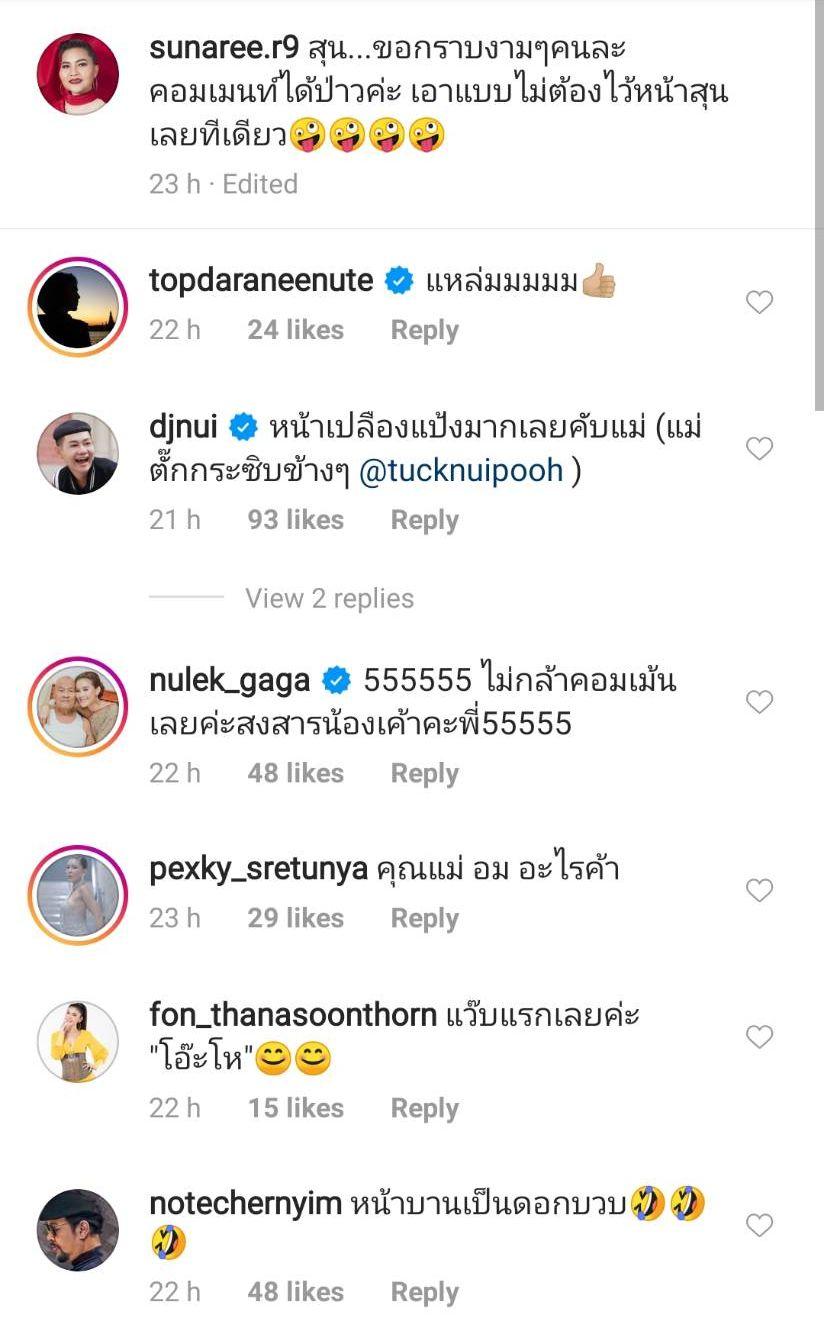Expand View 2 replies under djnui
This screenshot has height=1342, width=824.
click(x=329, y=598)
